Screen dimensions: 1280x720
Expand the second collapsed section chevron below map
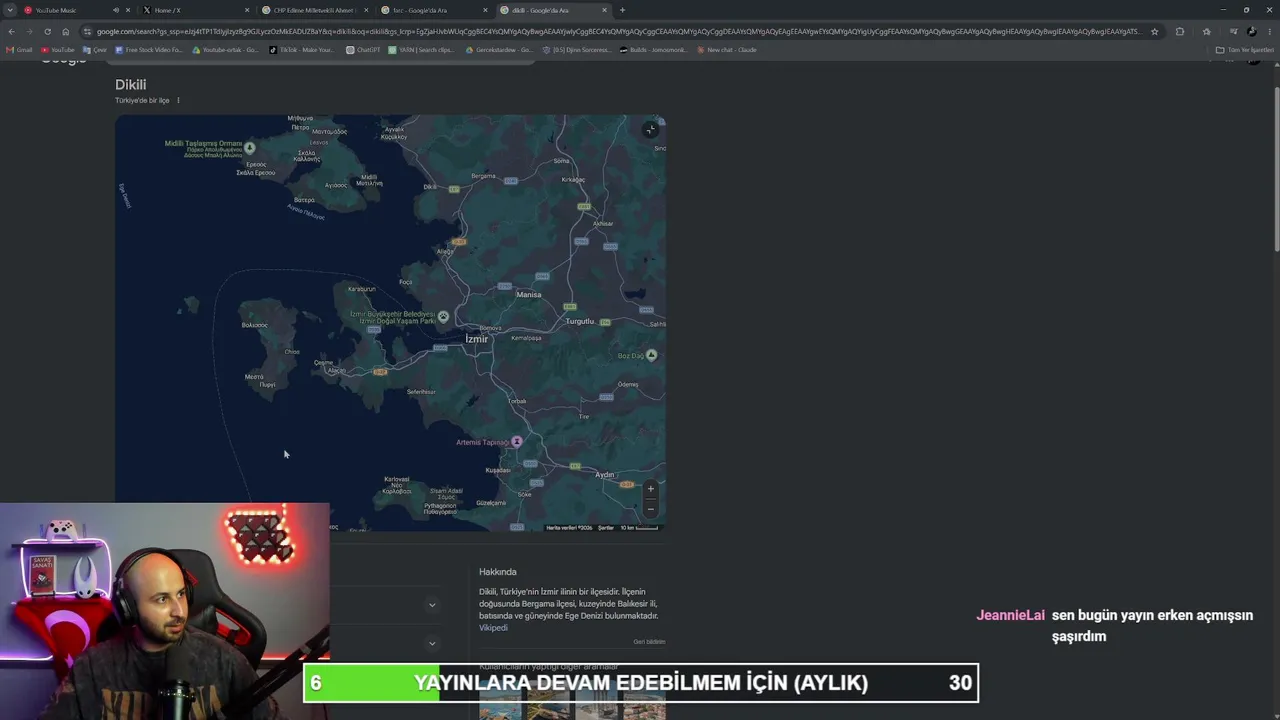tap(432, 643)
